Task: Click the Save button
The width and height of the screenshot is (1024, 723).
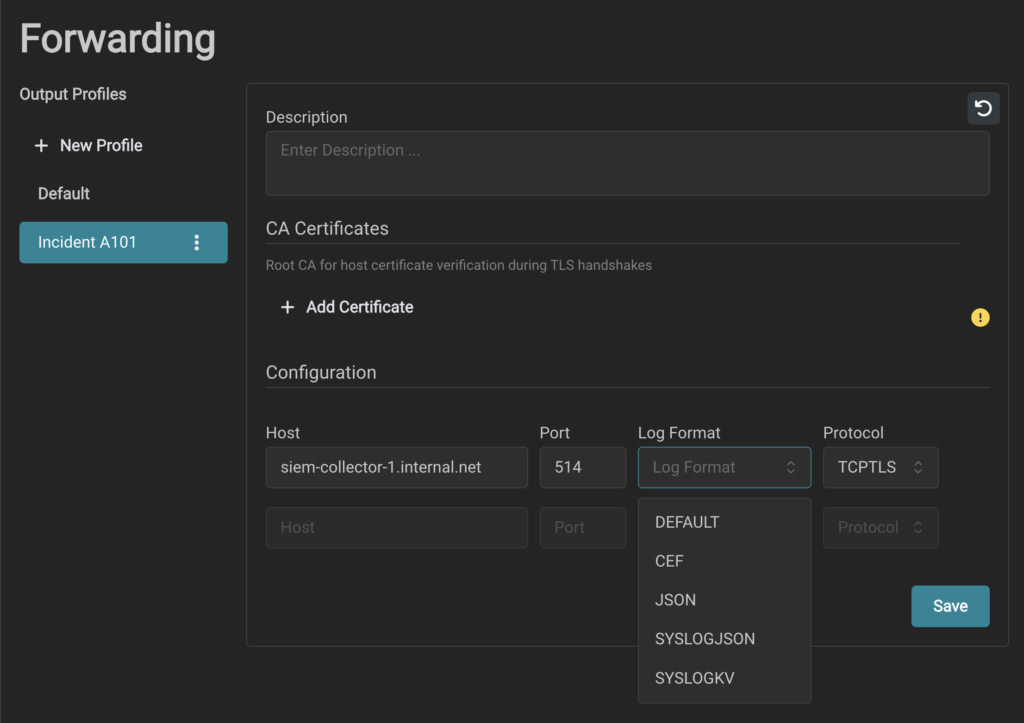Action: 949,606
